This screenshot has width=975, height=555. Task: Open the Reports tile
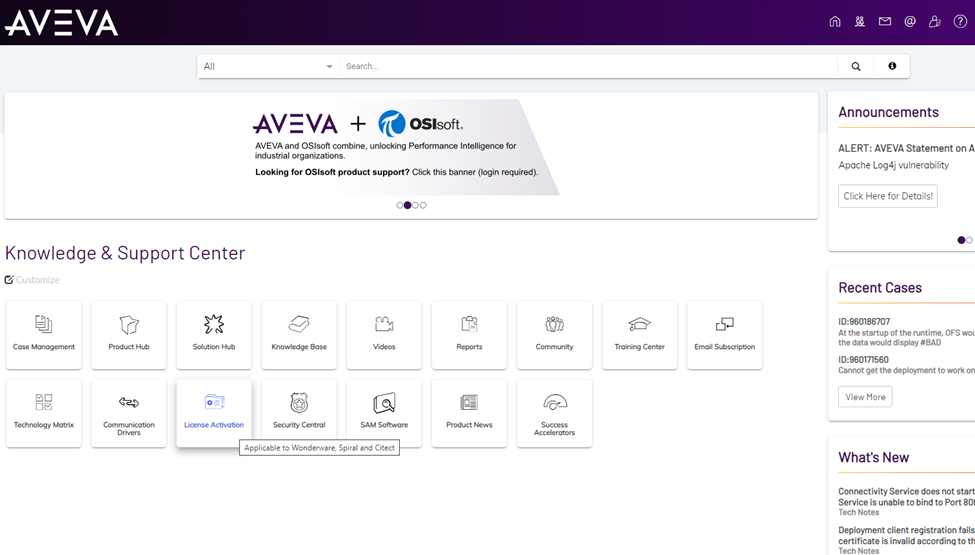pos(469,335)
